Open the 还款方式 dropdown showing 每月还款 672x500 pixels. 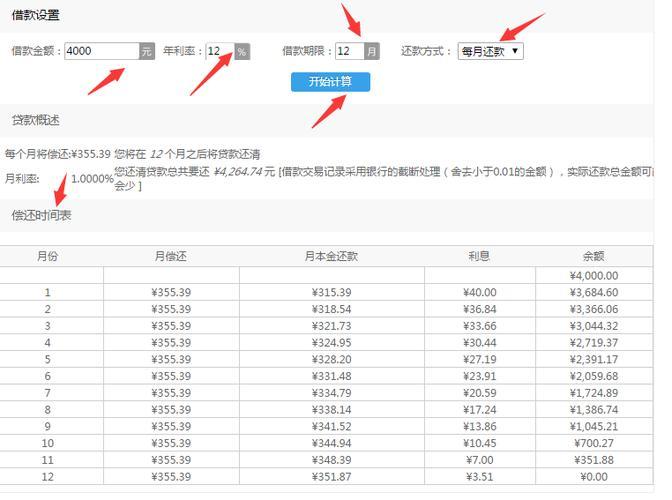491,51
